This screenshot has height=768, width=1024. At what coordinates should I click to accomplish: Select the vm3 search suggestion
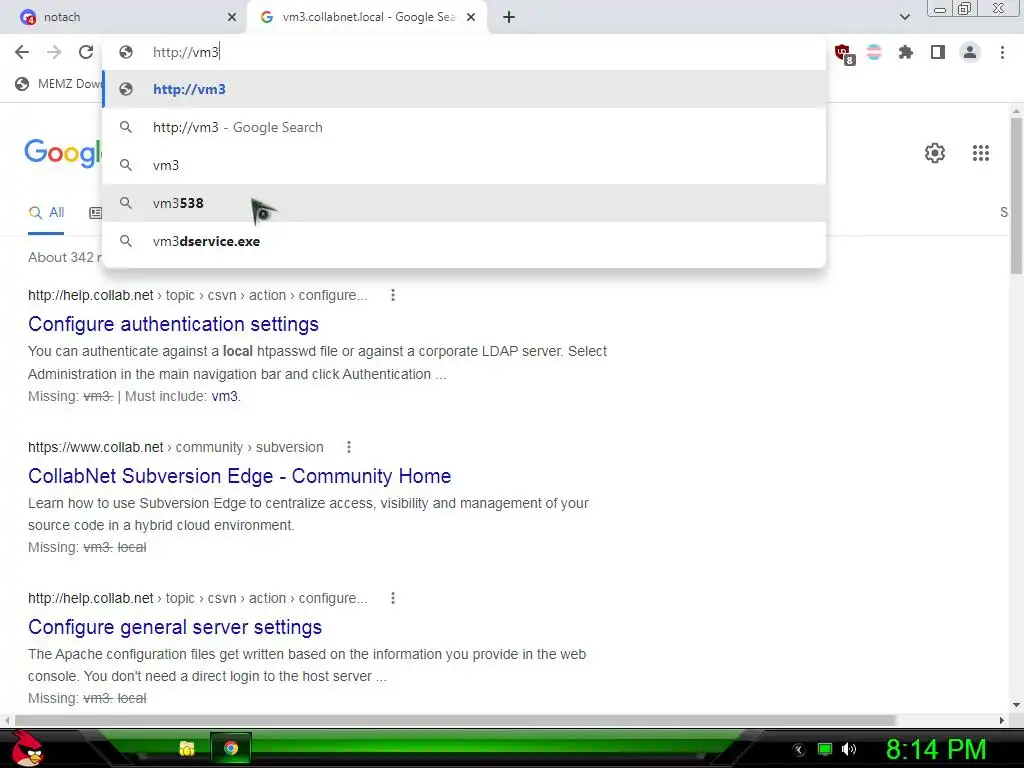464,165
